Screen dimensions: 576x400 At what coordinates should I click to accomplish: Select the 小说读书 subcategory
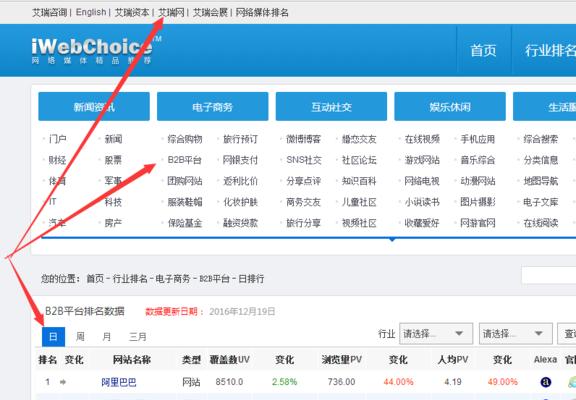422,202
